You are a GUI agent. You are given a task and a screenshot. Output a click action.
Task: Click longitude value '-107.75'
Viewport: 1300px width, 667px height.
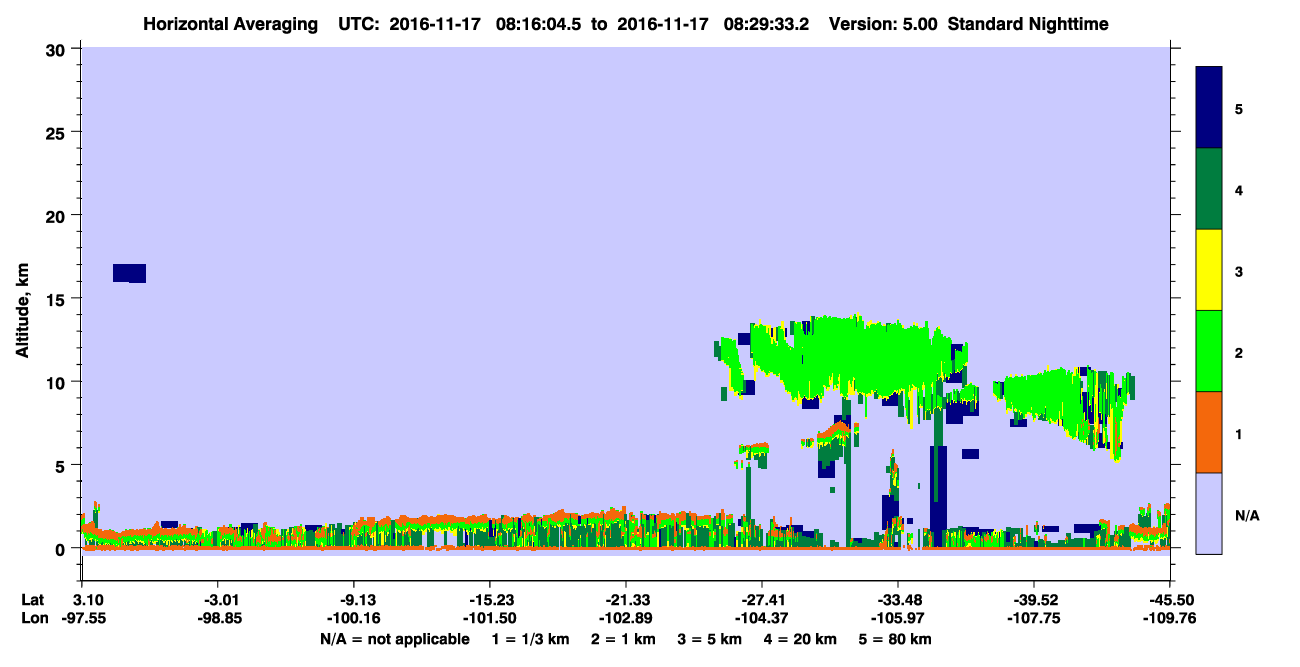(x=1032, y=618)
